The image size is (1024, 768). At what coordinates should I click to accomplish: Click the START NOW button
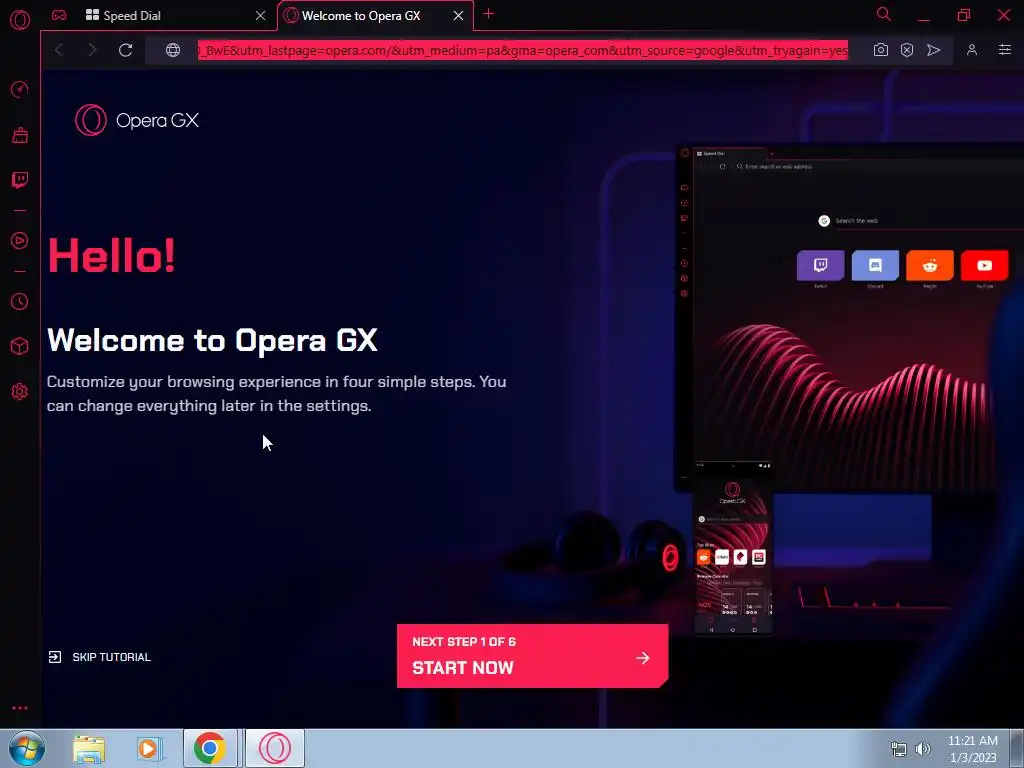532,656
